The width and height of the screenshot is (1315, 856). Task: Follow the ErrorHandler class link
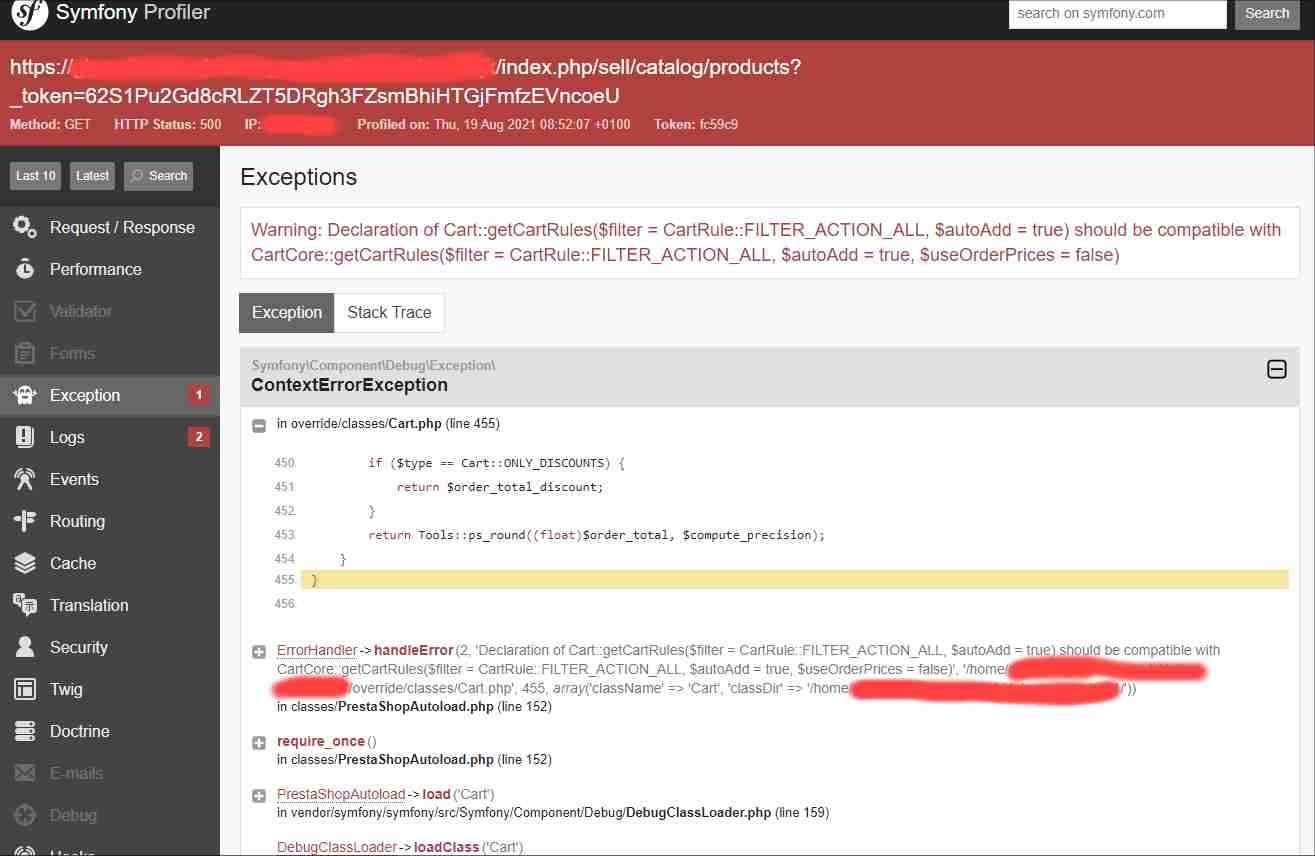pos(317,650)
